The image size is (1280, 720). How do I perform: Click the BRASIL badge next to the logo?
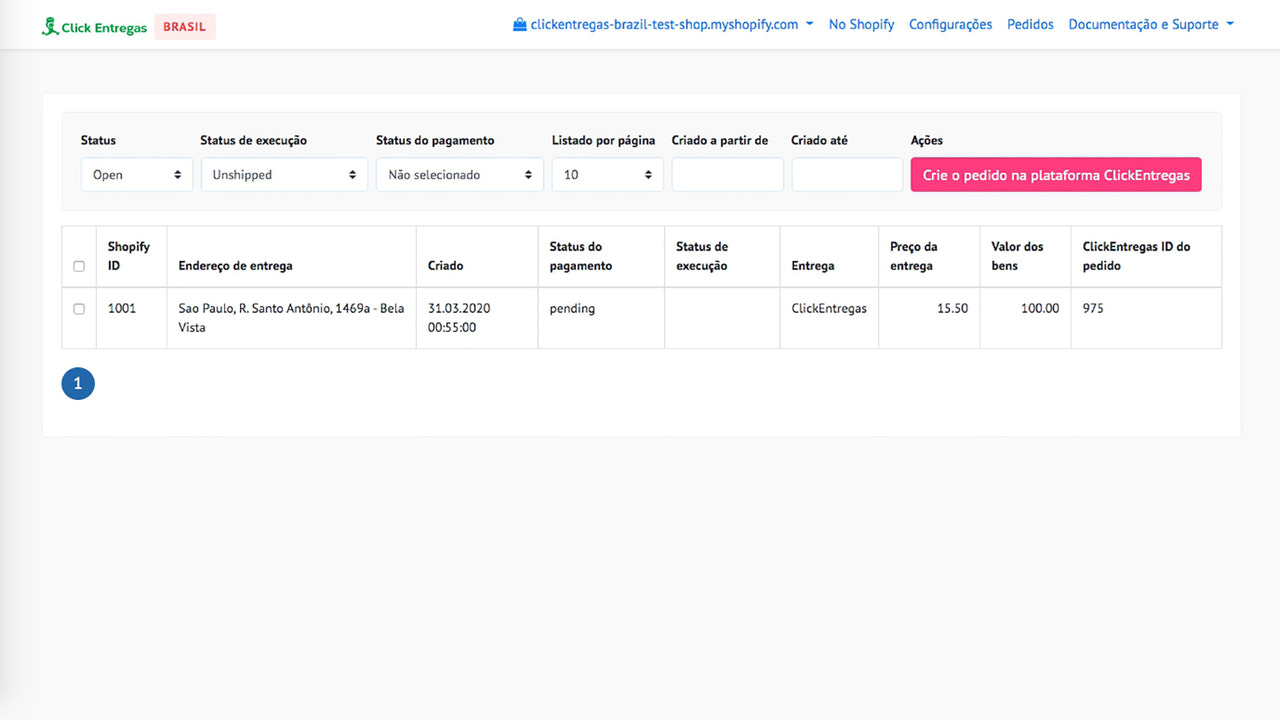click(x=184, y=26)
